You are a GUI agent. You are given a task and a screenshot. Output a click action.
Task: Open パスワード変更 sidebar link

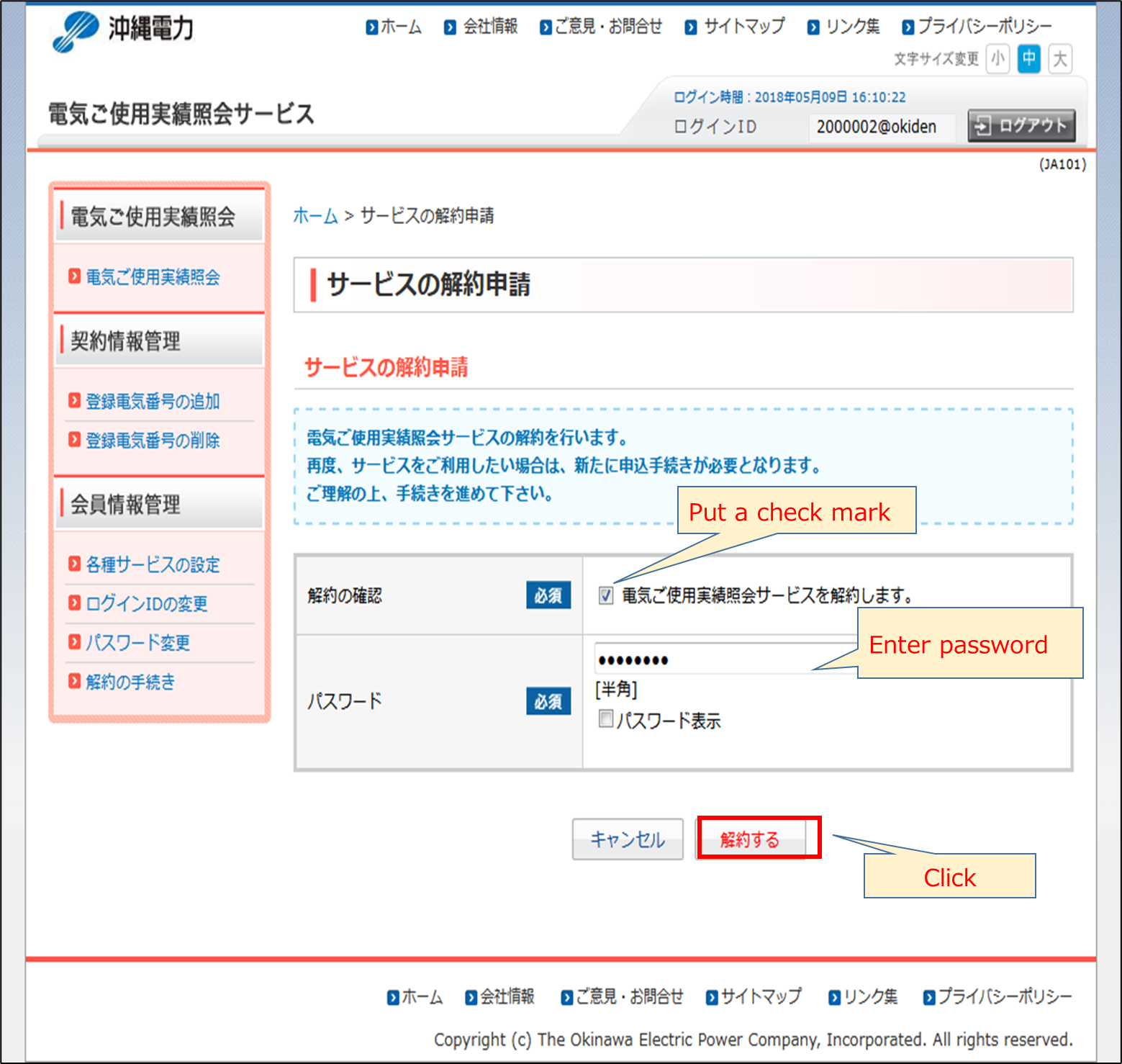coord(137,643)
